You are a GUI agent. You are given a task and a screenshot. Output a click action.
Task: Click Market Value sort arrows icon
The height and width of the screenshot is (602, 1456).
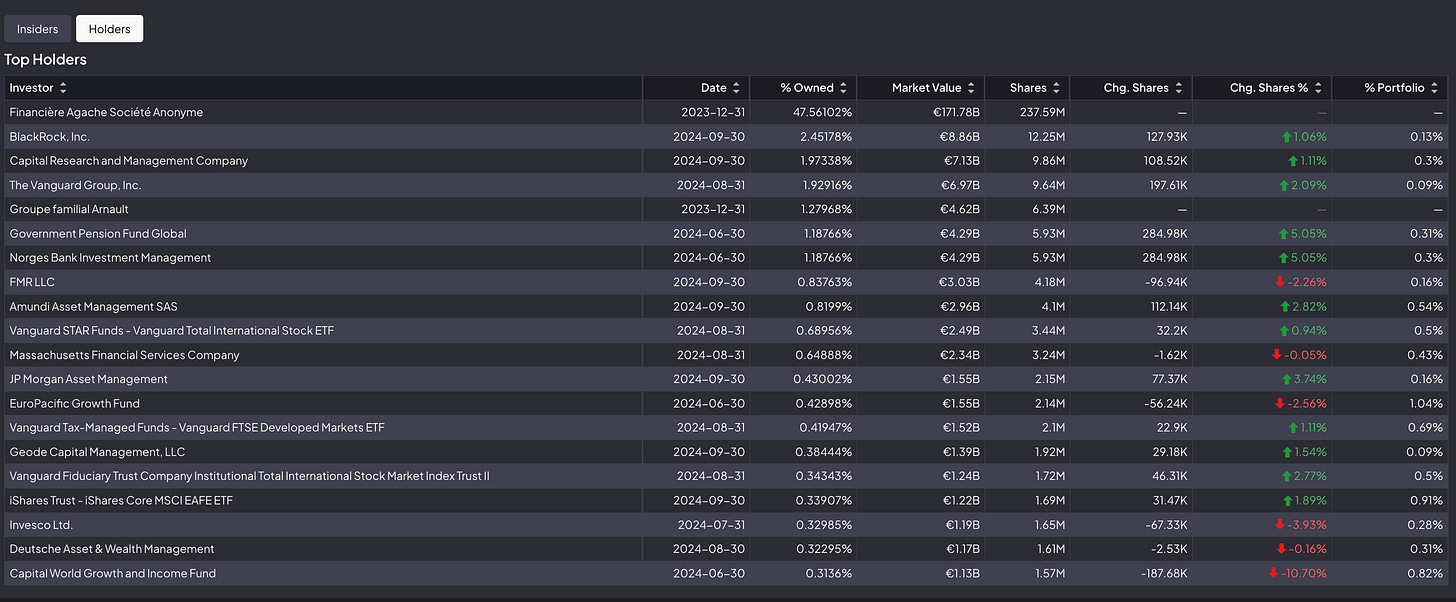tap(971, 88)
